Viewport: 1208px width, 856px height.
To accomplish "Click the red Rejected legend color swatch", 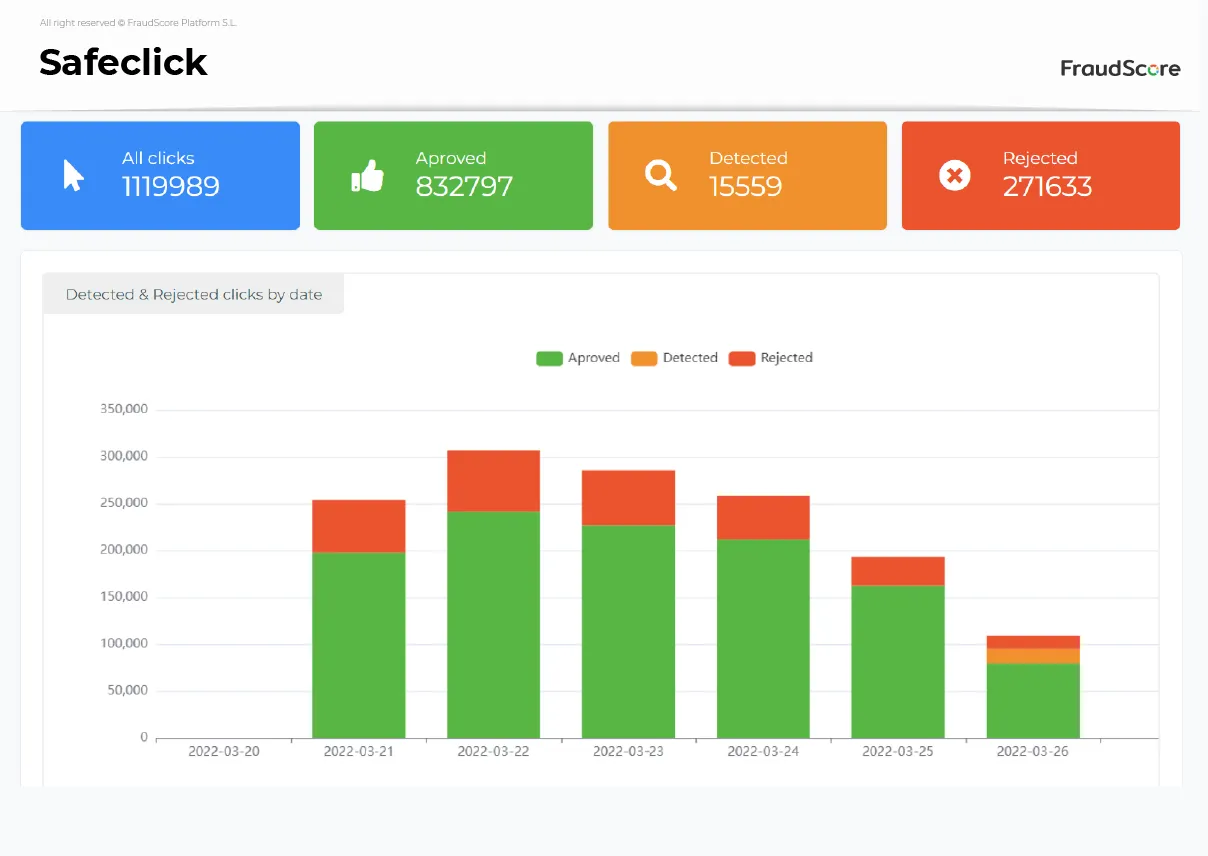I will click(x=741, y=358).
